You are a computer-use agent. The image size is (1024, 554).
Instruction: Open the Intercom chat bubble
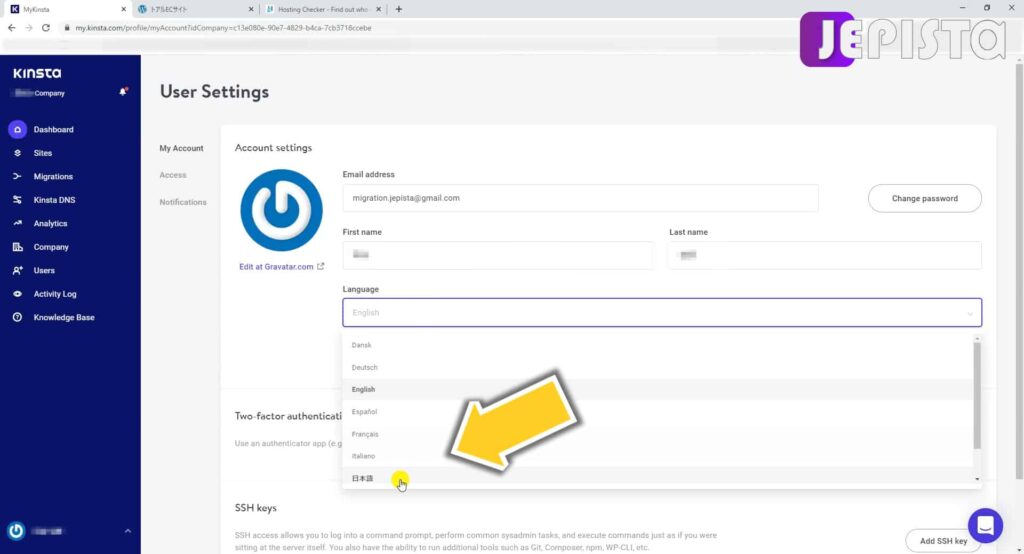pos(985,525)
